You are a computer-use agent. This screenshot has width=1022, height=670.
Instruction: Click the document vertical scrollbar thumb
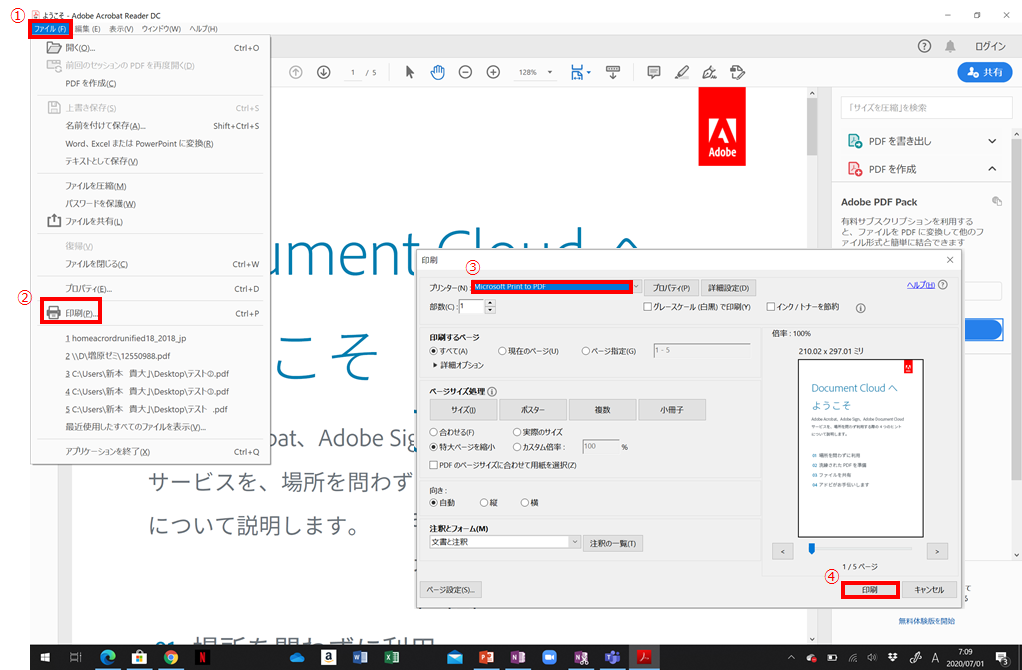[x=811, y=126]
